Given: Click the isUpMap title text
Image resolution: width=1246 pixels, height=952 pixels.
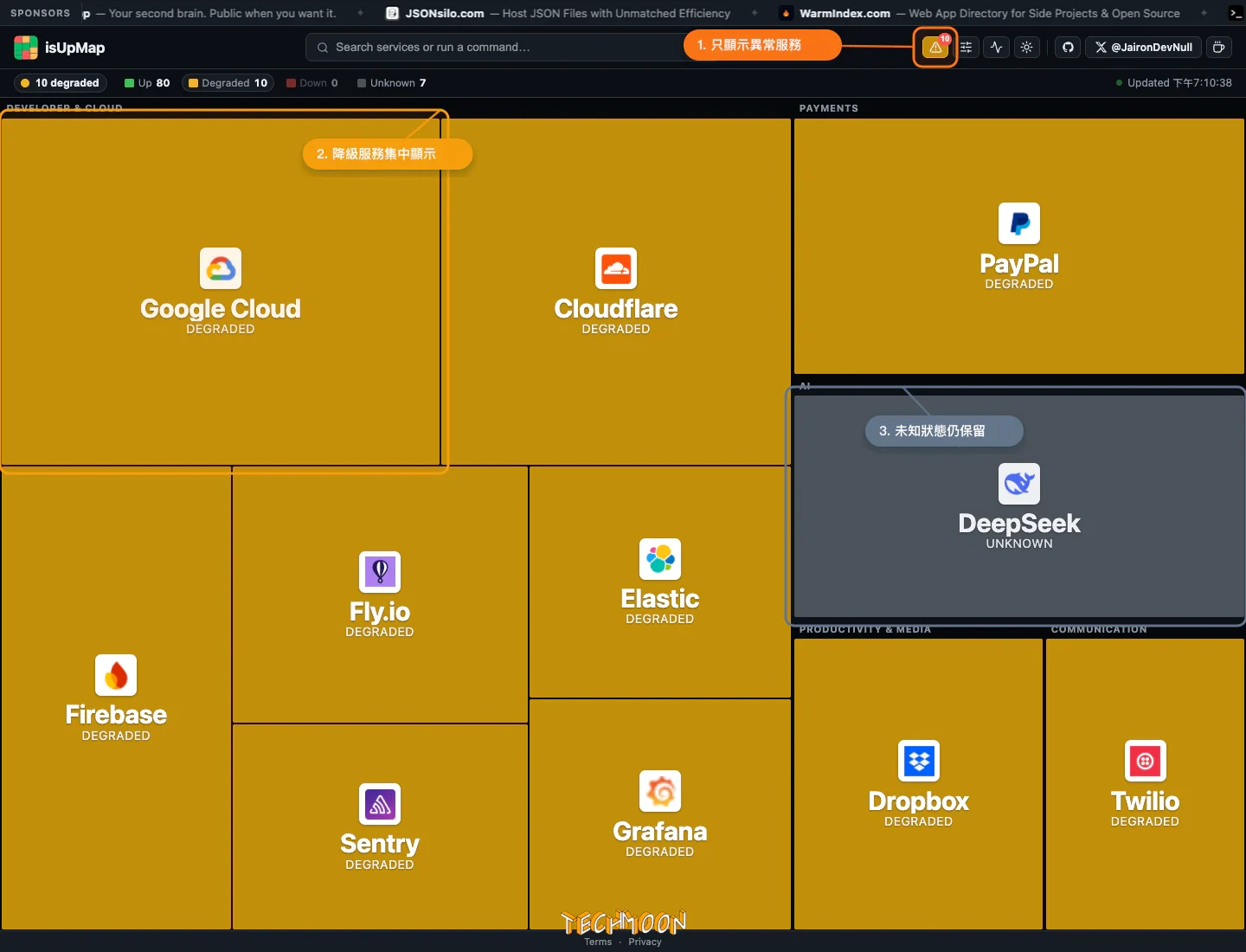Looking at the screenshot, I should (74, 48).
